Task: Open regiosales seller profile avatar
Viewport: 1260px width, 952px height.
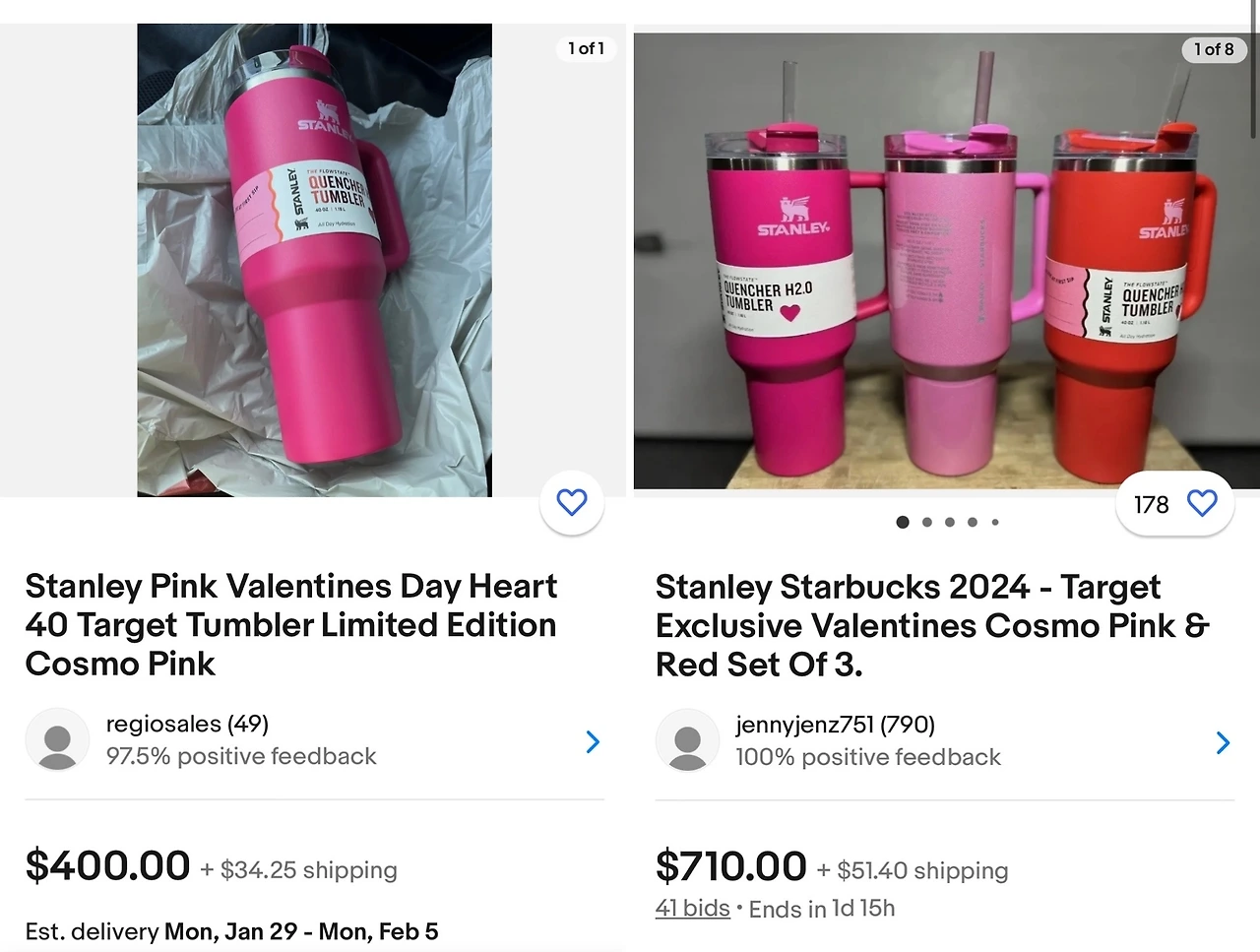Action: click(x=57, y=739)
